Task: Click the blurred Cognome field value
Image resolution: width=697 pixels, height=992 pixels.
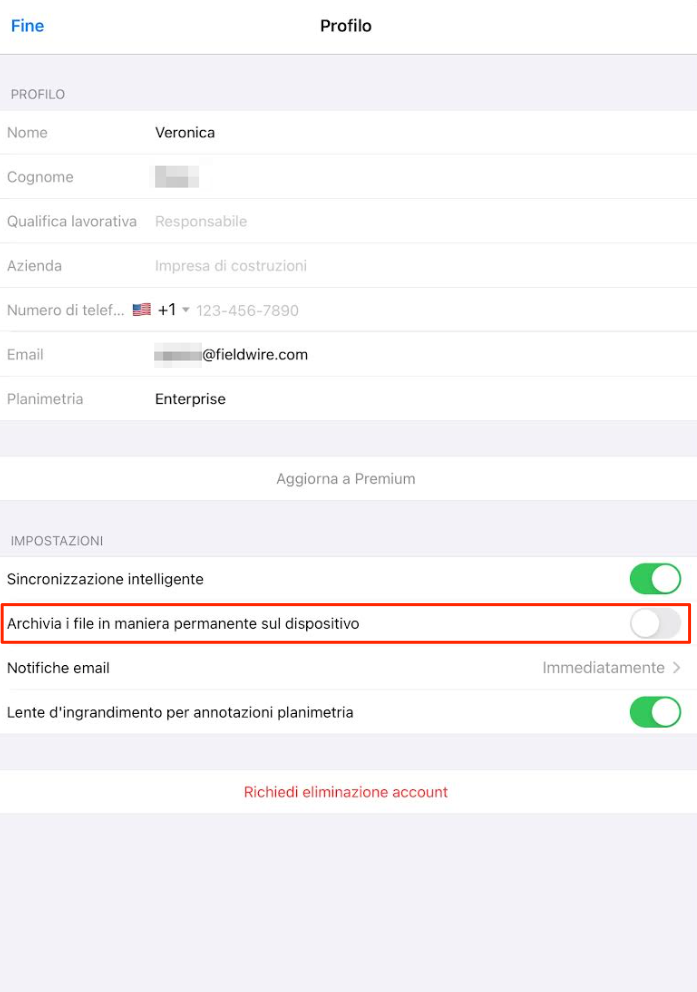Action: [177, 177]
